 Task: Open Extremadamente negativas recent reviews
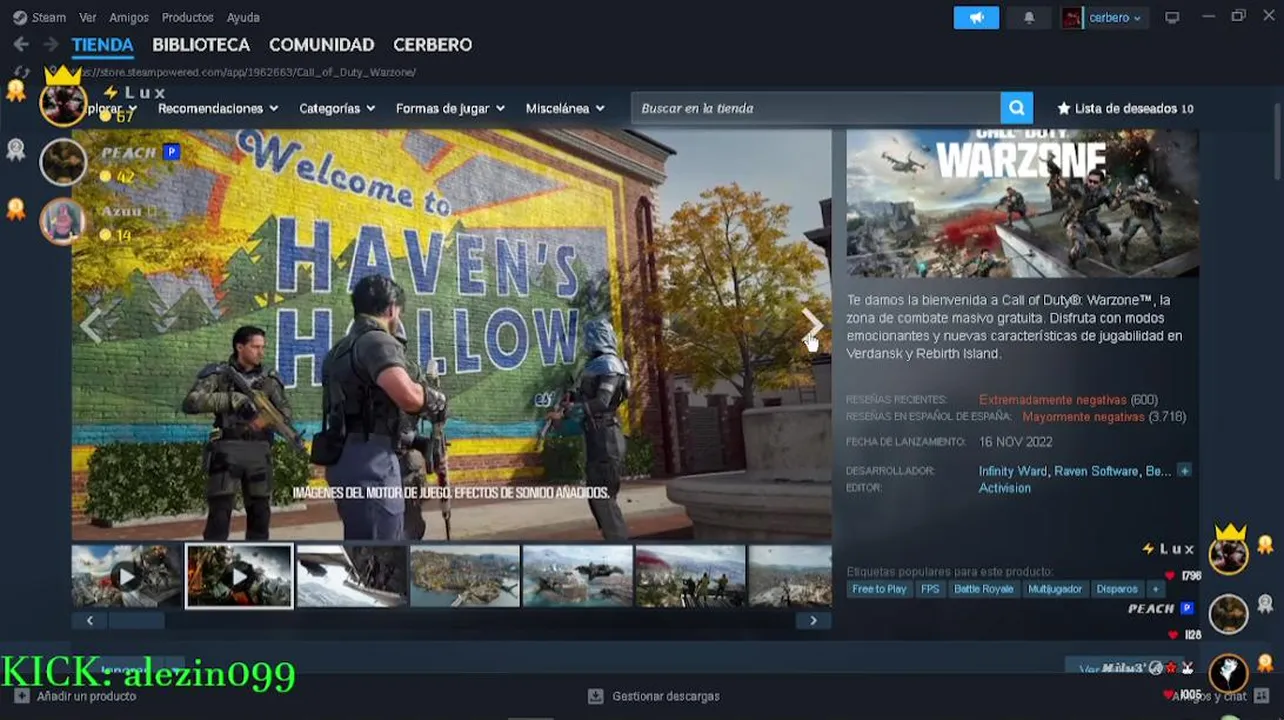point(1052,400)
